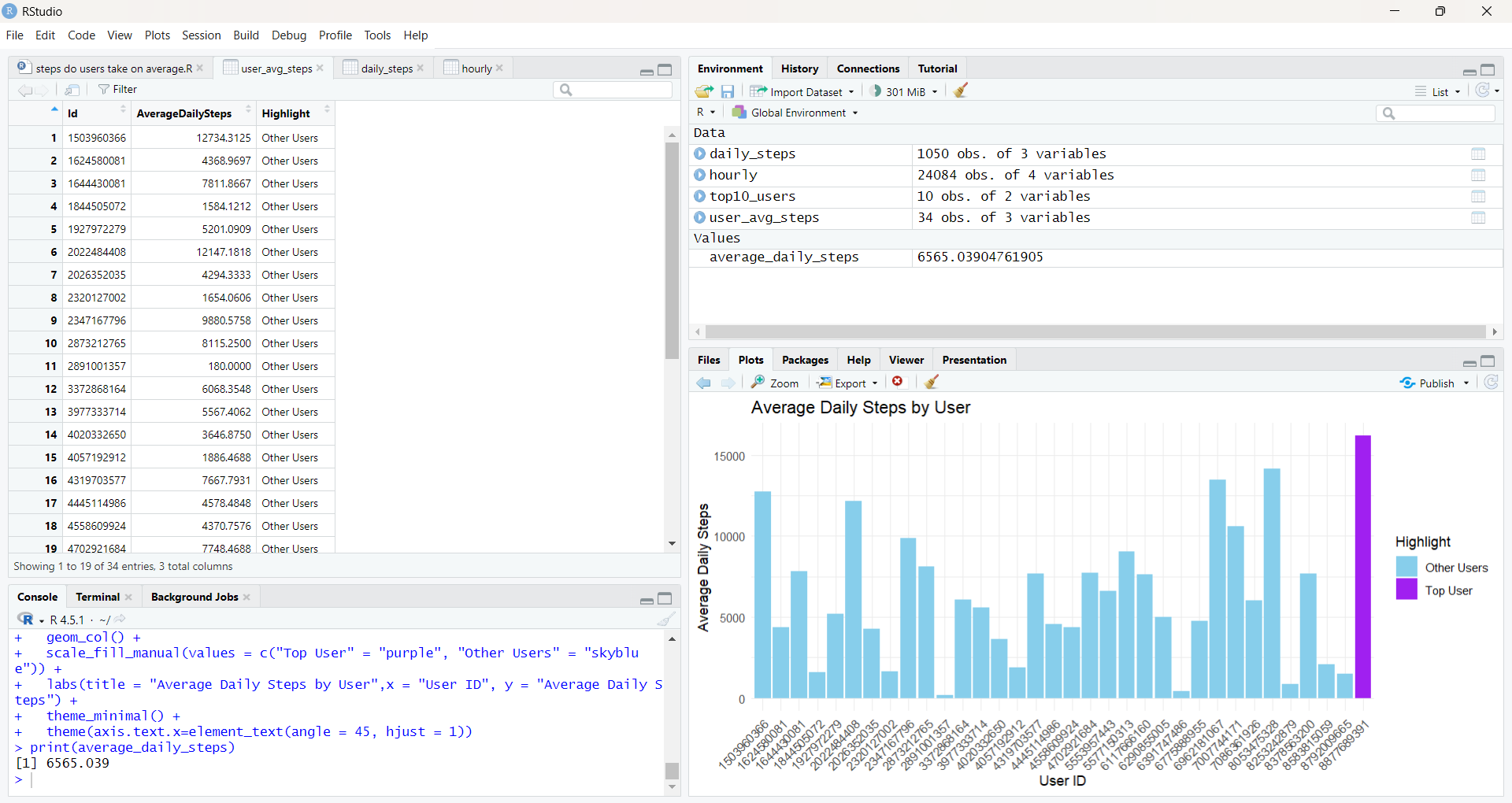1512x803 pixels.
Task: Click the console vertical scrollbar thumb
Action: point(672,771)
